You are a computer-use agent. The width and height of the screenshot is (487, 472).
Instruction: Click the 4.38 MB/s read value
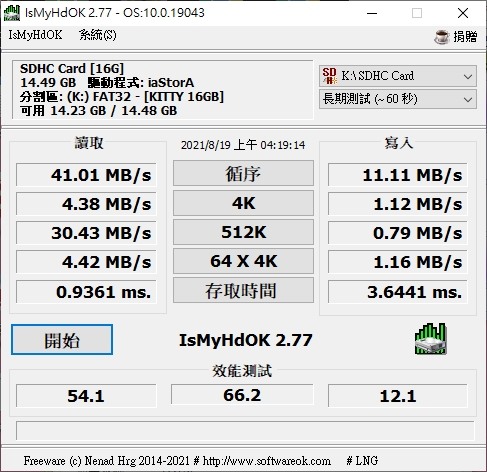tap(86, 204)
